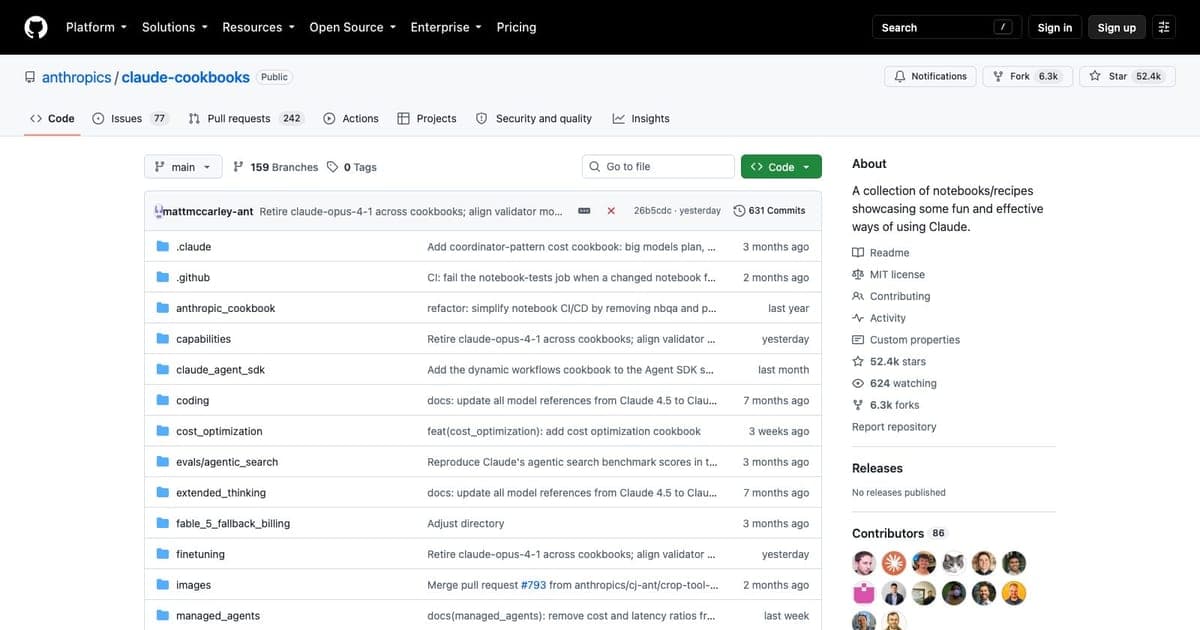Open the 0 Tags link
Image resolution: width=1200 pixels, height=630 pixels.
point(352,167)
